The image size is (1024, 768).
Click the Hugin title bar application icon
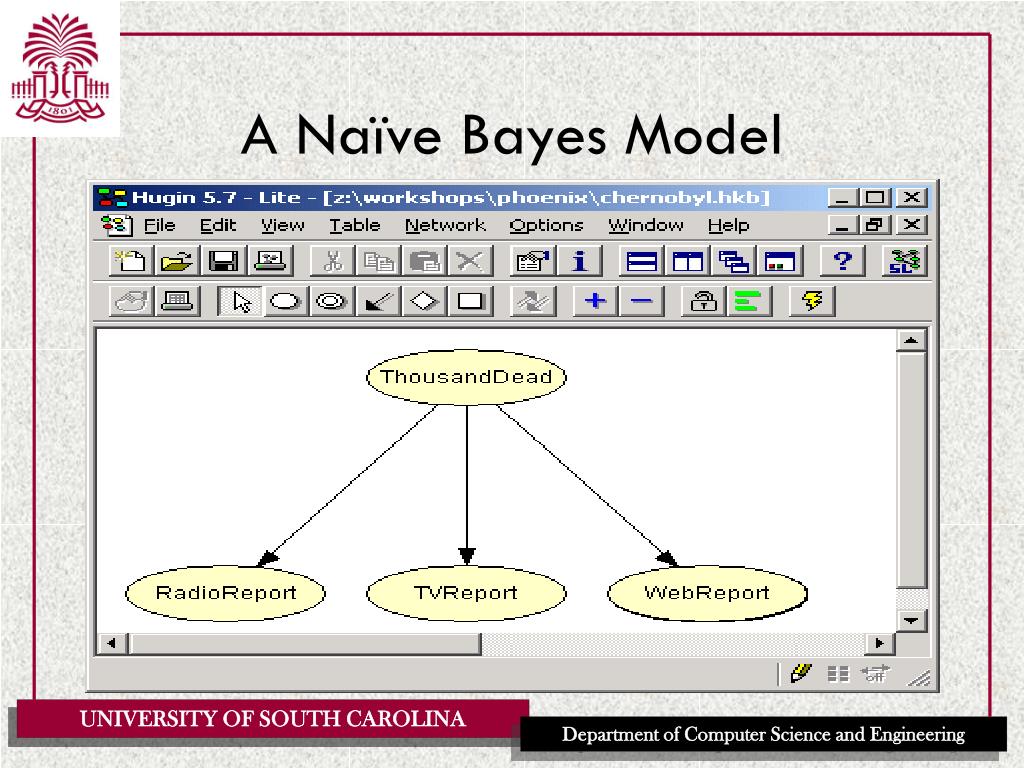[x=112, y=197]
